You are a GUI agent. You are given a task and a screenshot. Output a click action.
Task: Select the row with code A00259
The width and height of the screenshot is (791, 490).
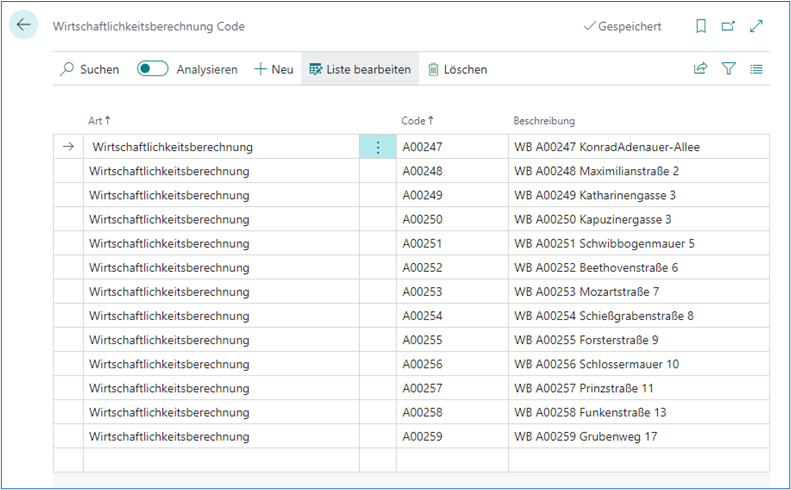(x=422, y=437)
